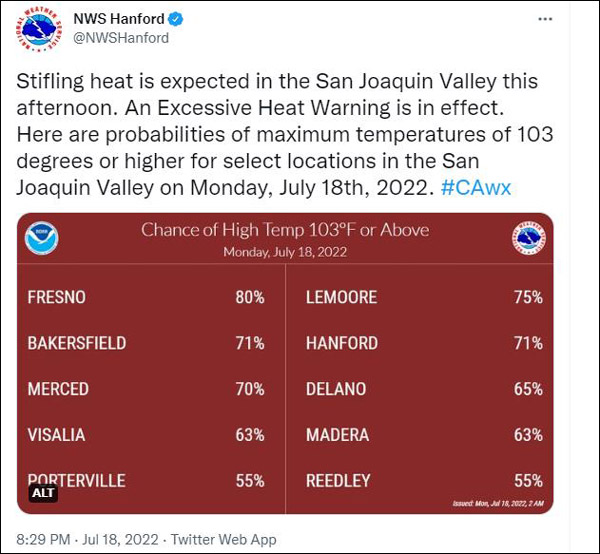Screen dimensions: 600x554
Task: Click the NWS logo inside the chart
Action: point(529,238)
